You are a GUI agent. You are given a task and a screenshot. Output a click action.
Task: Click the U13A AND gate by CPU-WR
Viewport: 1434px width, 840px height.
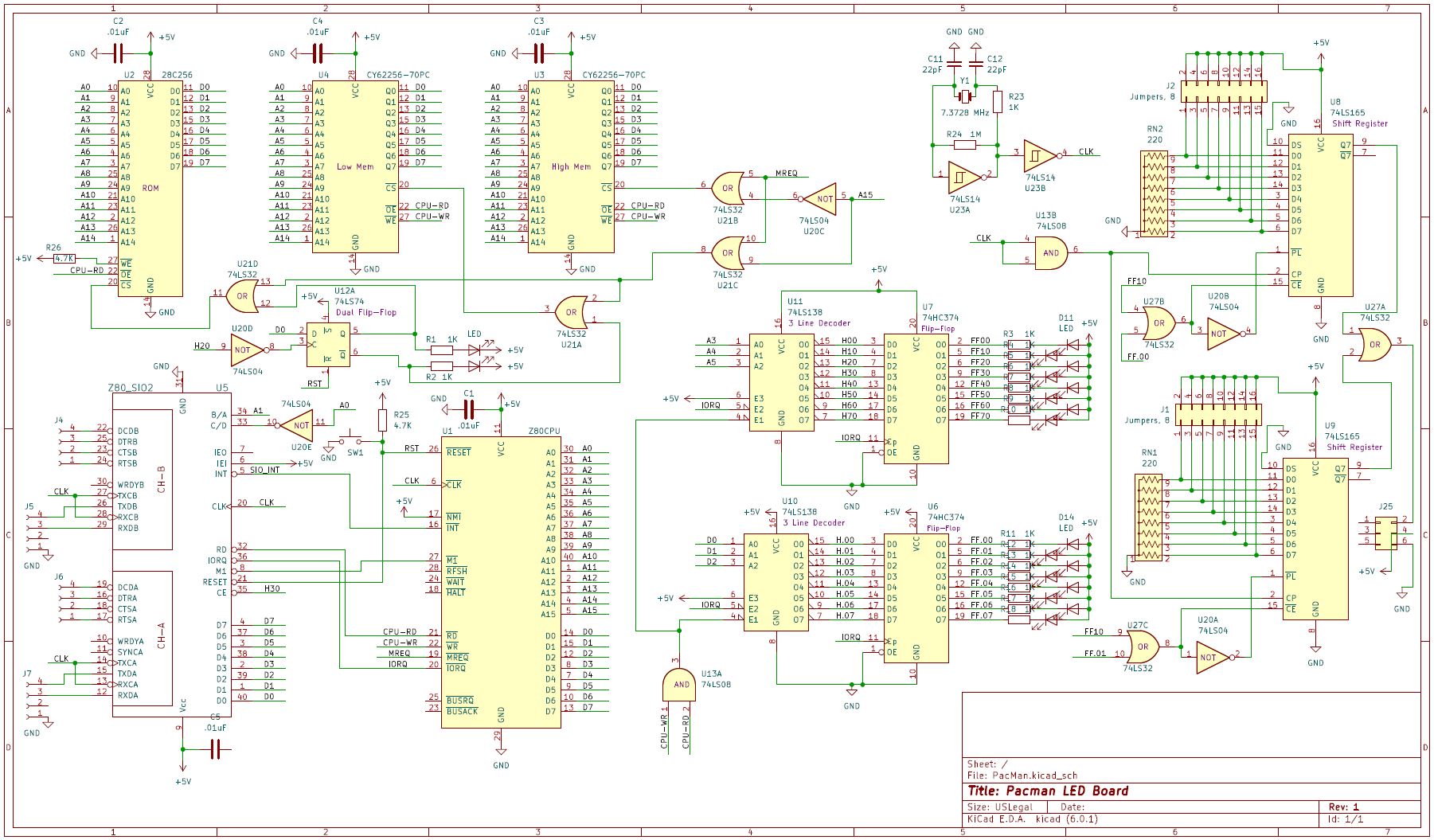(x=678, y=685)
